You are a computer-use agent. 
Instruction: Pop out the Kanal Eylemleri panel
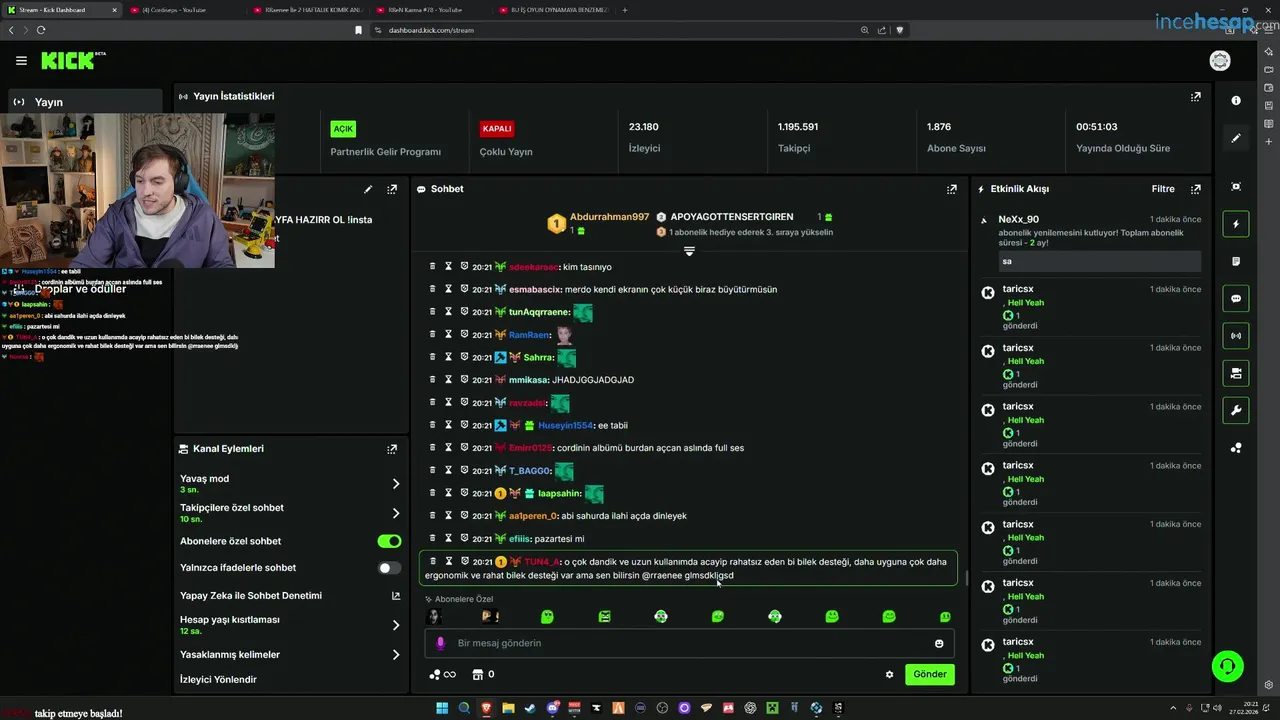click(392, 449)
